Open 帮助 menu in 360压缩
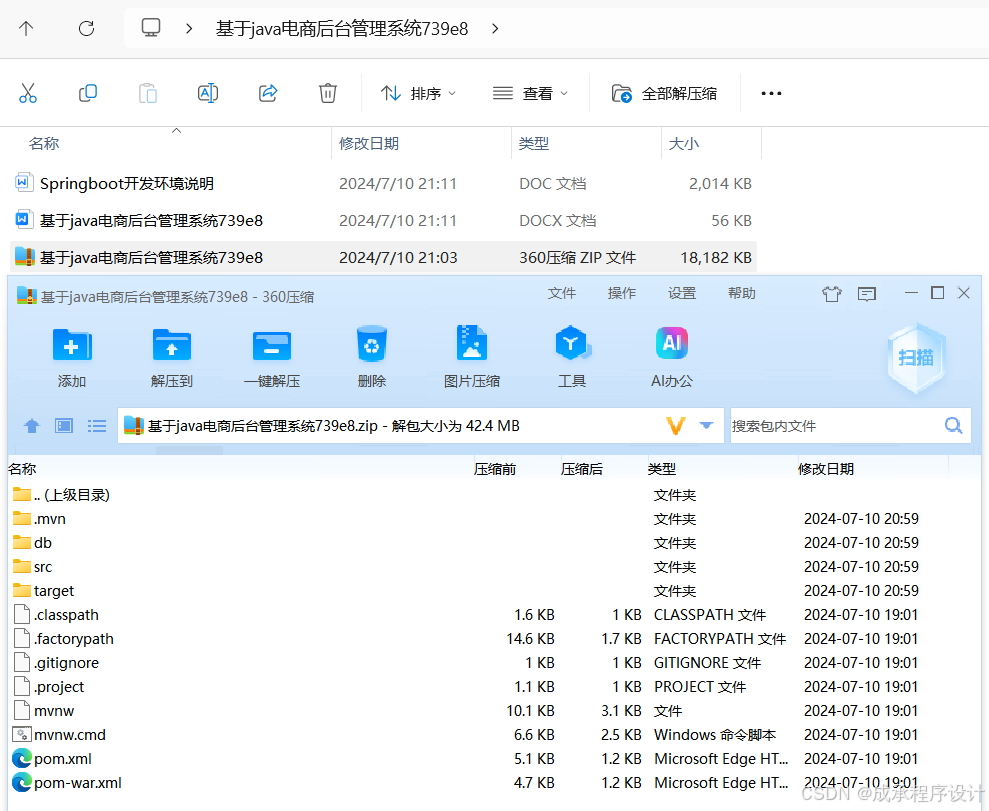The height and width of the screenshot is (811, 989). pos(742,293)
